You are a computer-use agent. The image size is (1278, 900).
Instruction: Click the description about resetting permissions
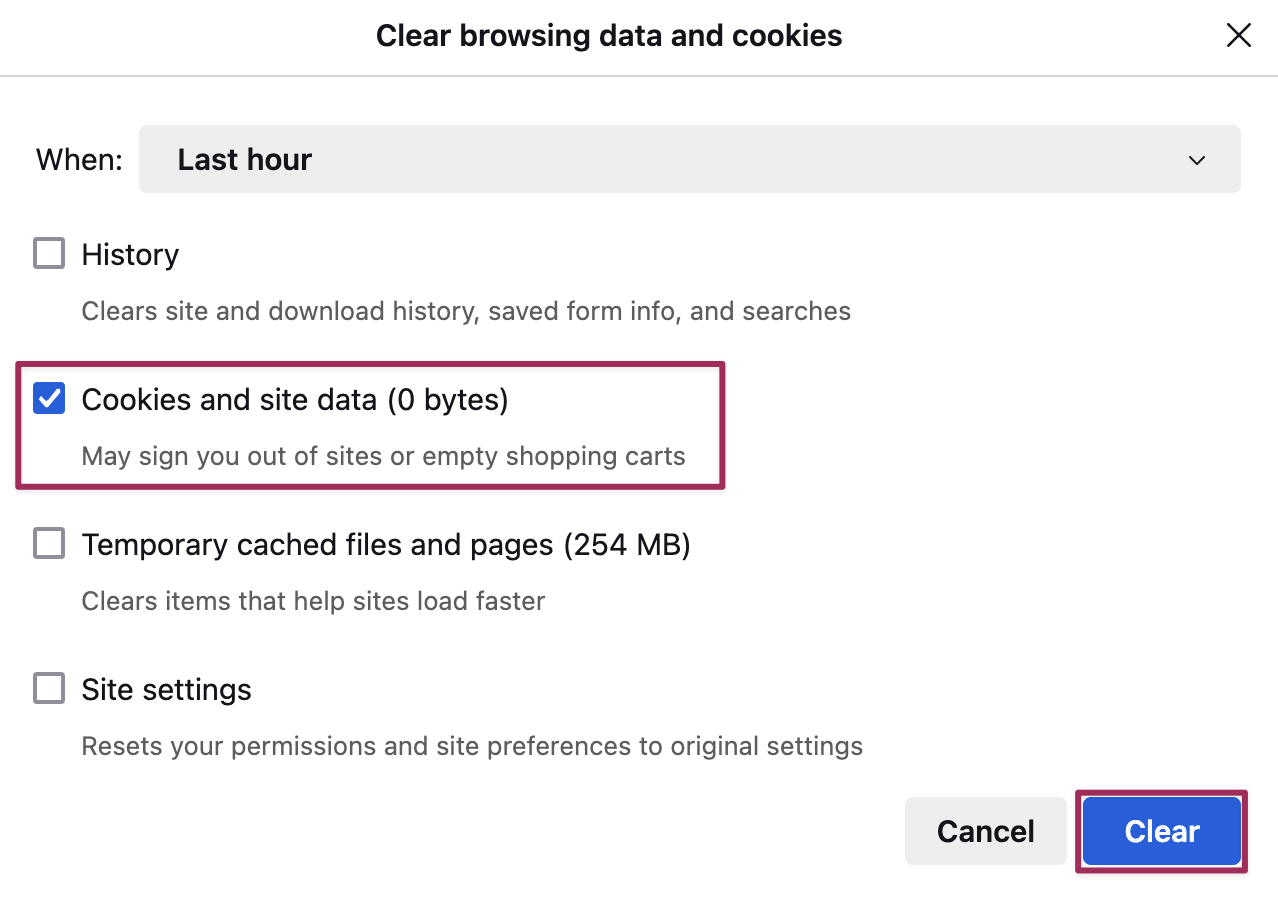(472, 746)
